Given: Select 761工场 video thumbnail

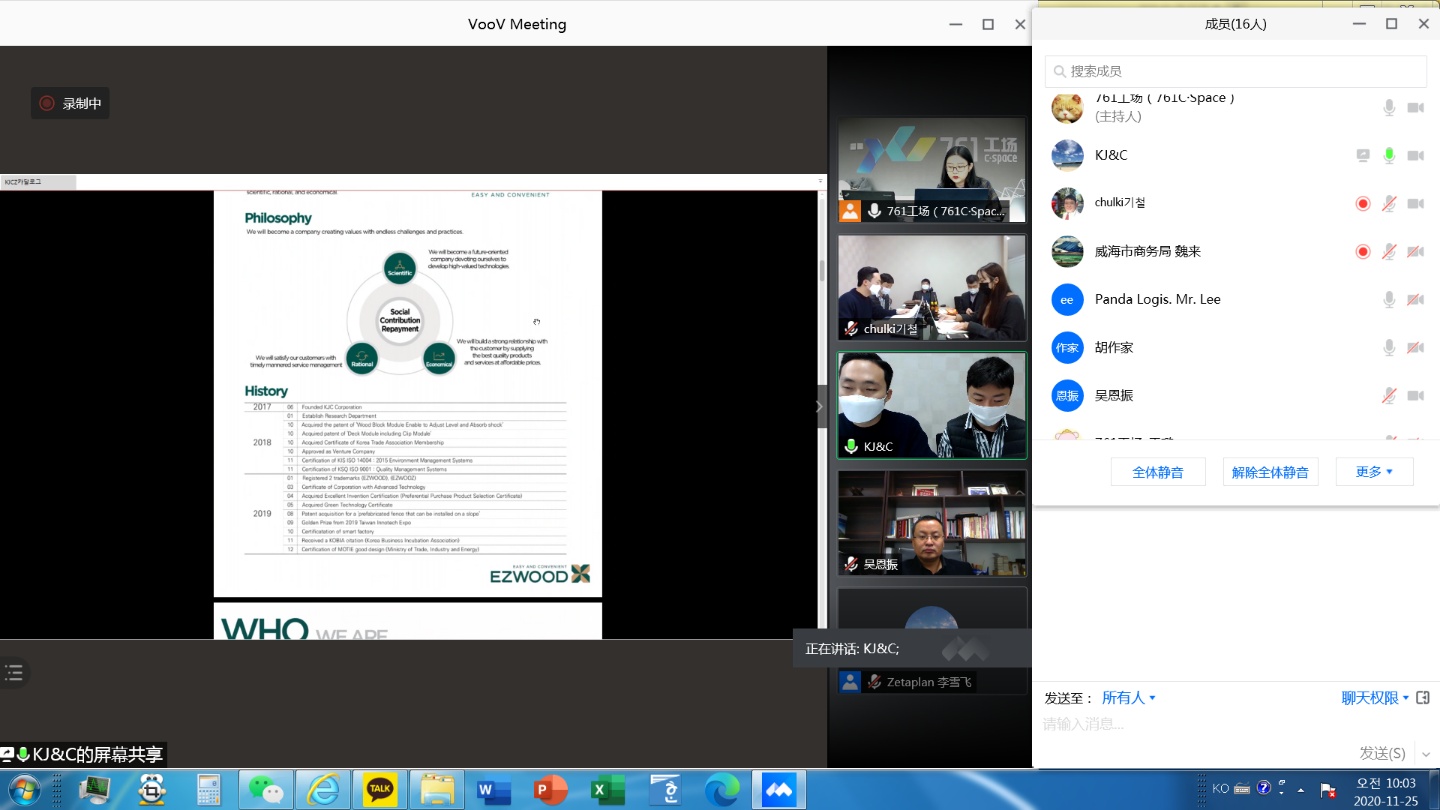Looking at the screenshot, I should (x=932, y=170).
